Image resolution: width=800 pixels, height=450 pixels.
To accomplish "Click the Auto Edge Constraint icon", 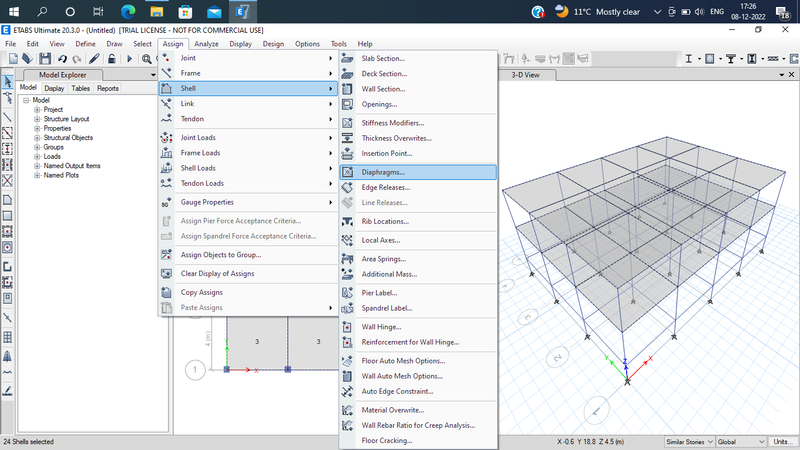I will click(347, 391).
